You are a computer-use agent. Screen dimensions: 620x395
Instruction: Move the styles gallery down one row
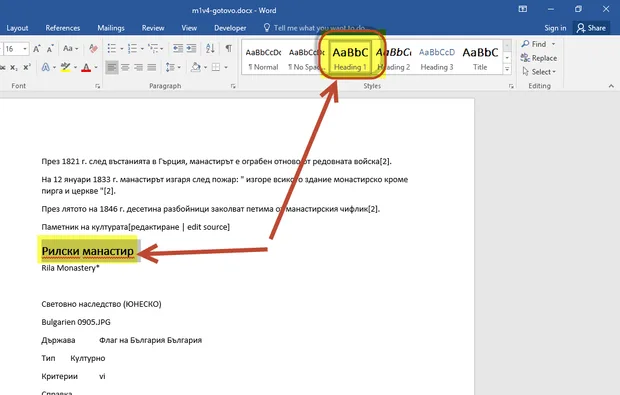[x=507, y=58]
